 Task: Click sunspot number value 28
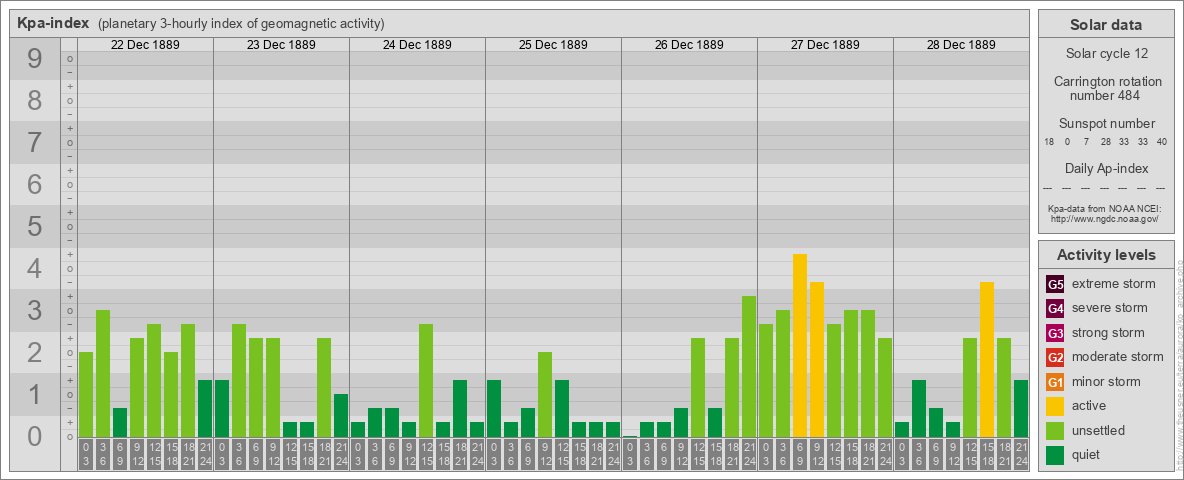click(1105, 142)
